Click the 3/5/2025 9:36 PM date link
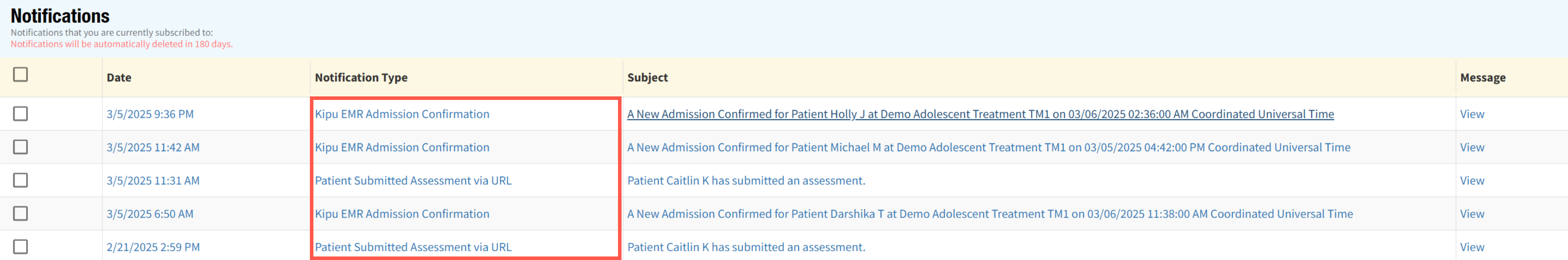The image size is (1568, 260). [150, 114]
